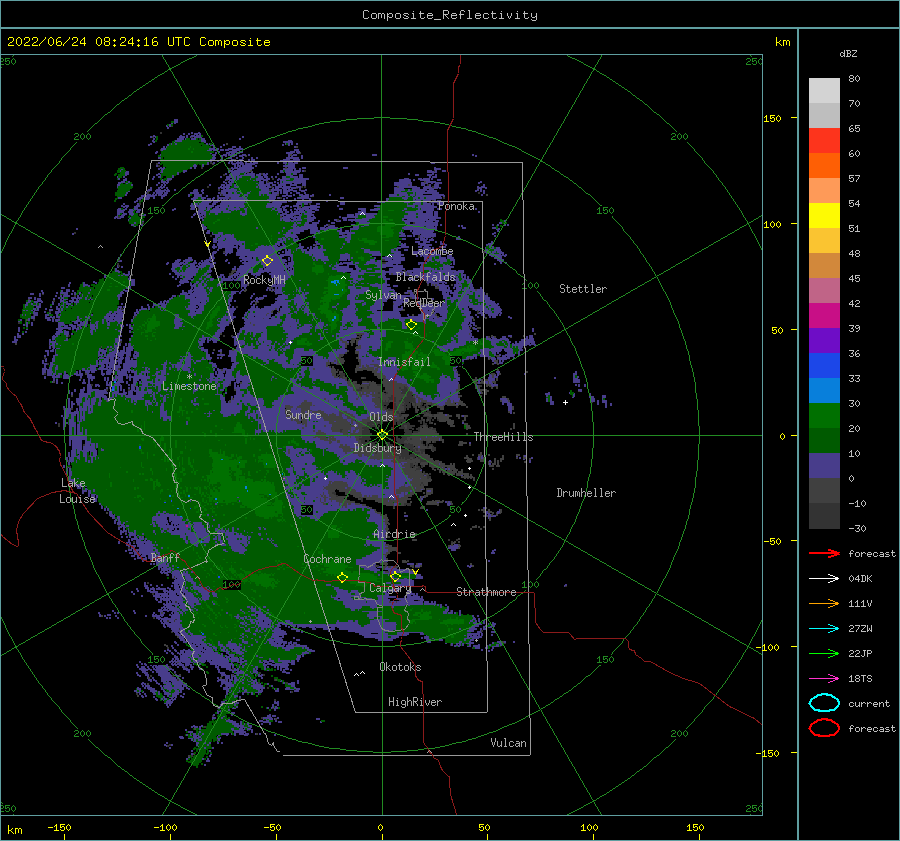Click the RedDeer city label
This screenshot has width=900, height=841.
click(424, 303)
